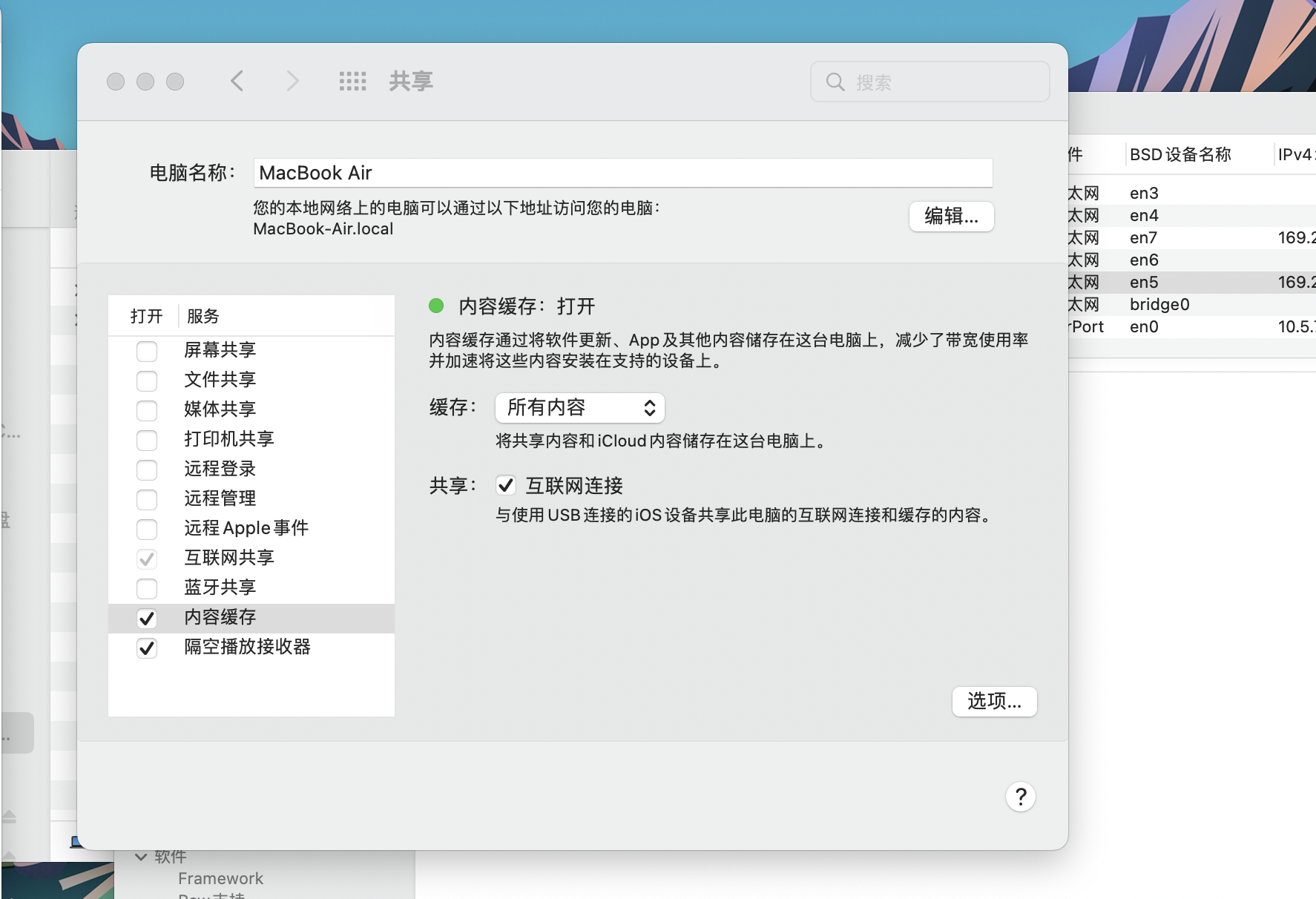Click the forward navigation arrow
Image resolution: width=1316 pixels, height=899 pixels.
(x=292, y=81)
